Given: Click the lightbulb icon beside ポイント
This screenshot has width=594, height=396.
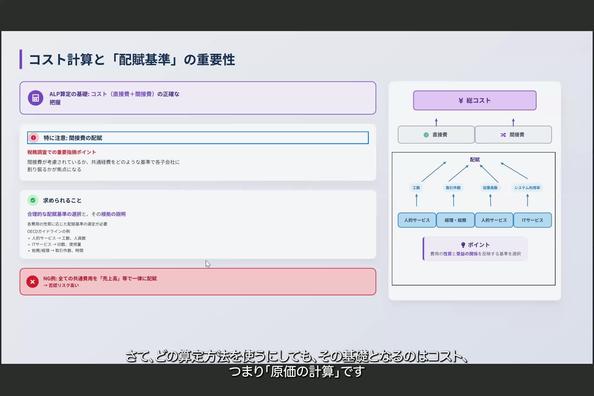Looking at the screenshot, I should pyautogui.click(x=463, y=245).
